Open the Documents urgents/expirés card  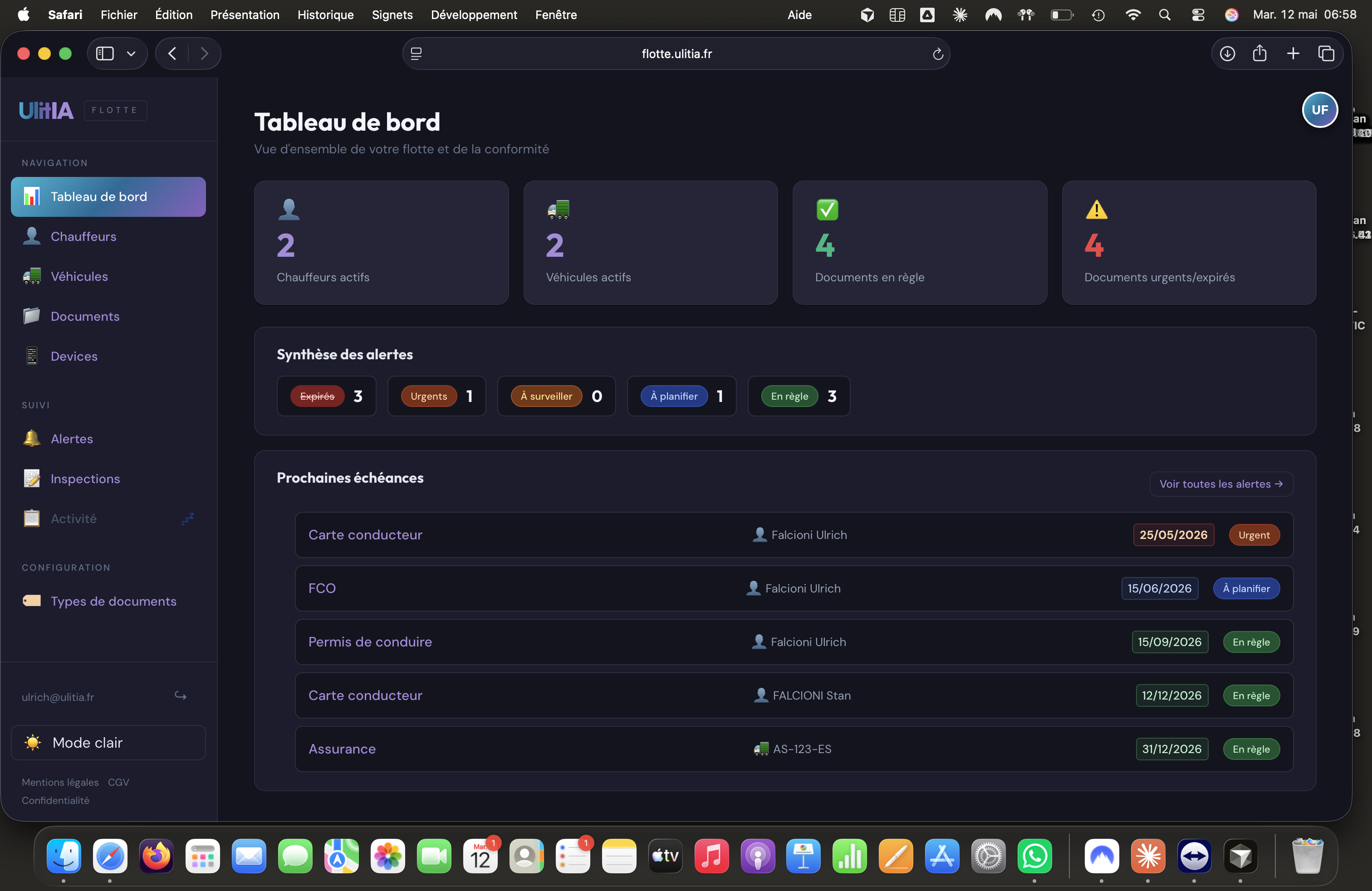1189,243
